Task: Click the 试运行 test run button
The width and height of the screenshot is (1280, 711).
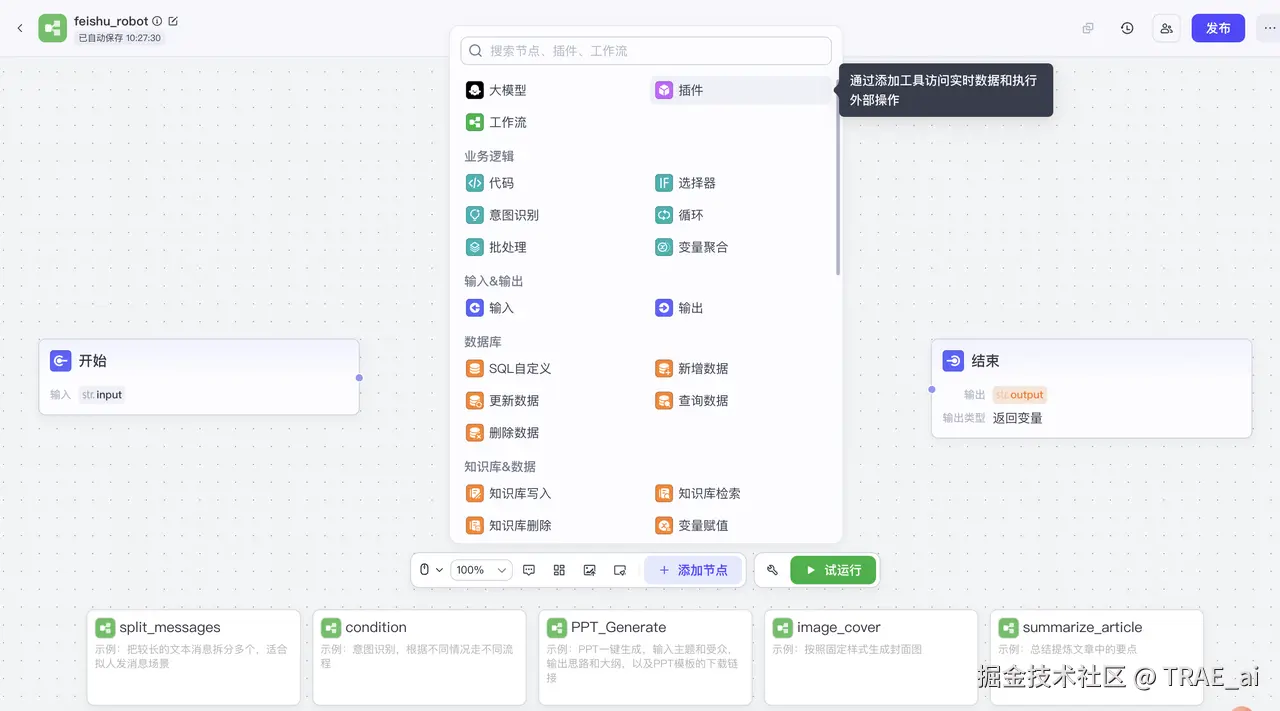Action: tap(833, 570)
